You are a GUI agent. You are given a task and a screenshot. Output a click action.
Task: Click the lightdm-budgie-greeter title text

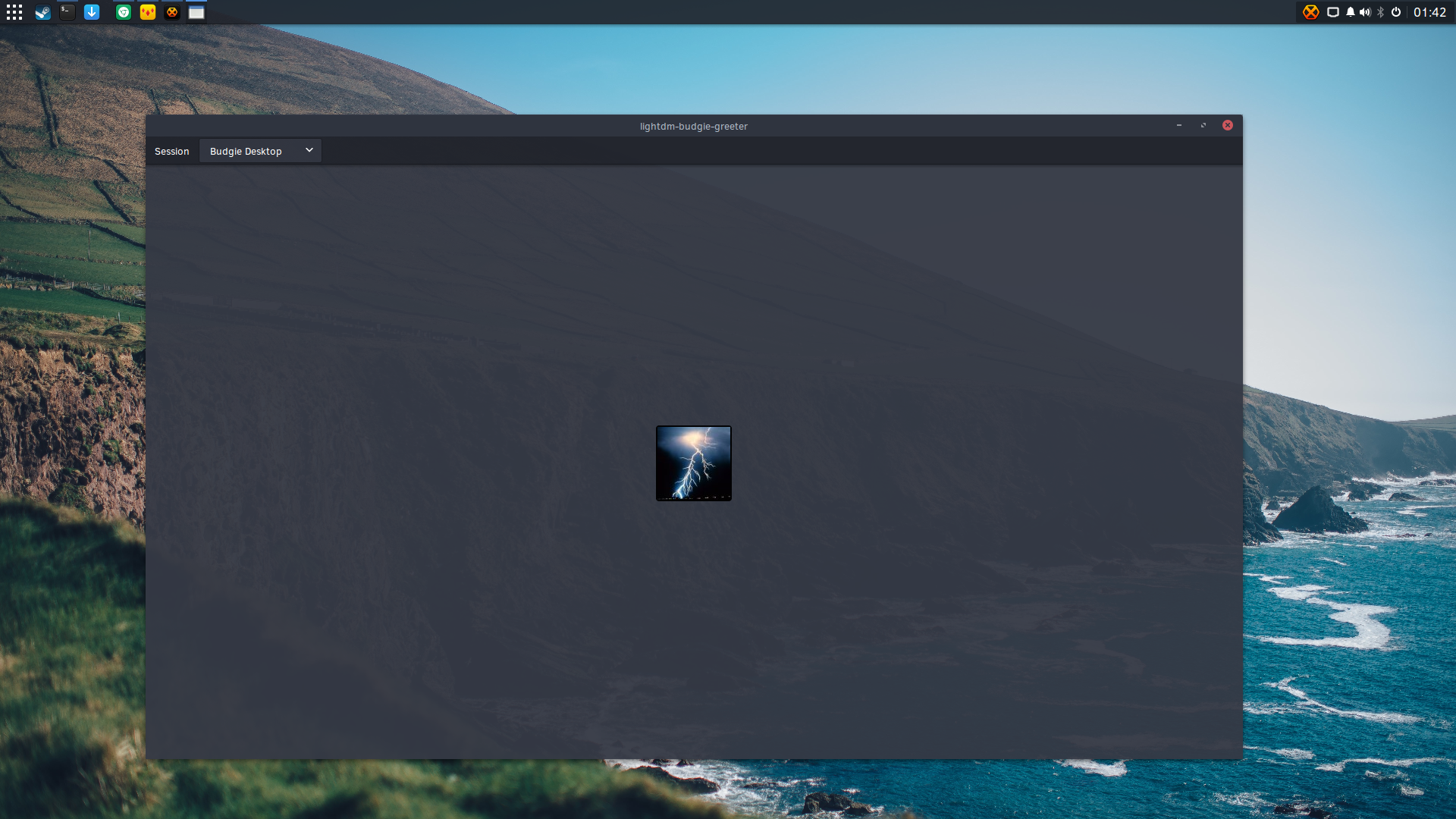click(693, 127)
